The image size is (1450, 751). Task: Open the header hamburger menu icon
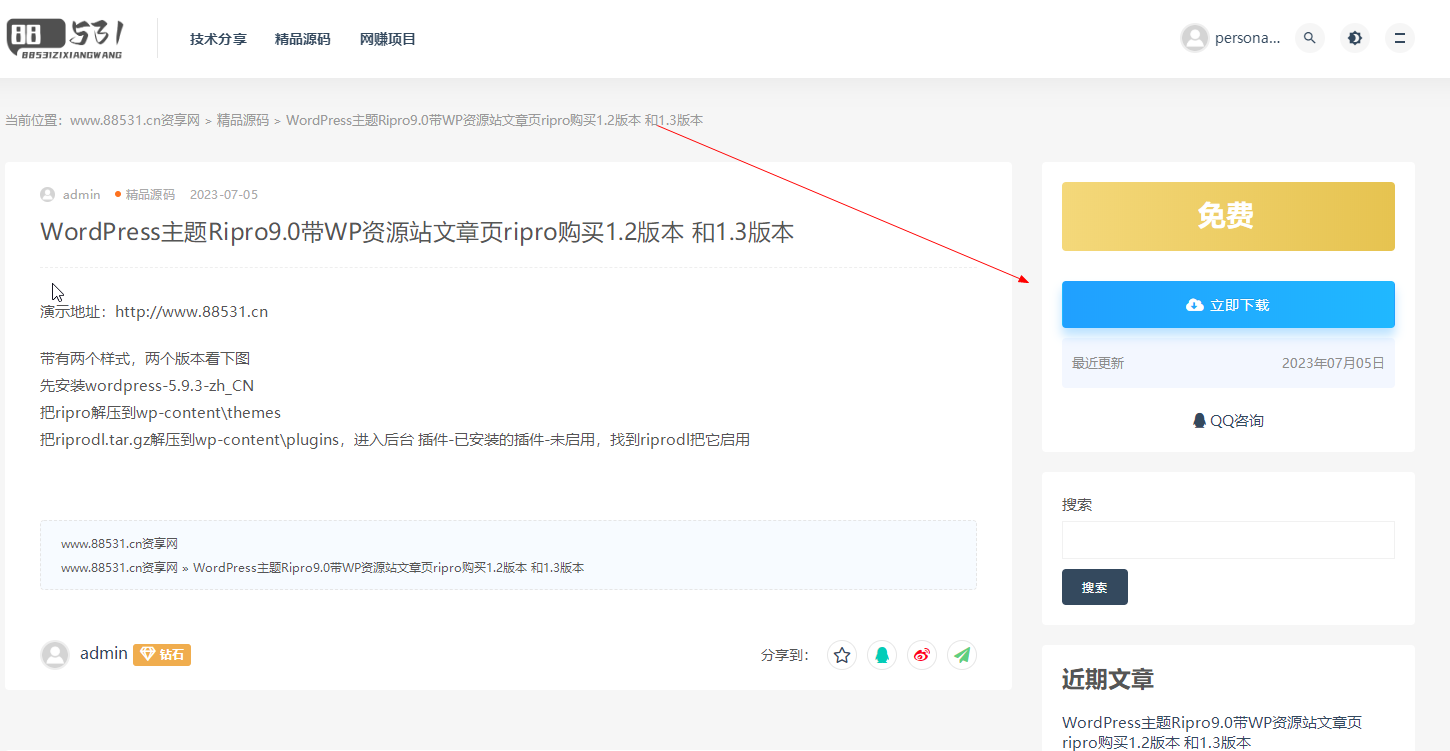tap(1400, 38)
